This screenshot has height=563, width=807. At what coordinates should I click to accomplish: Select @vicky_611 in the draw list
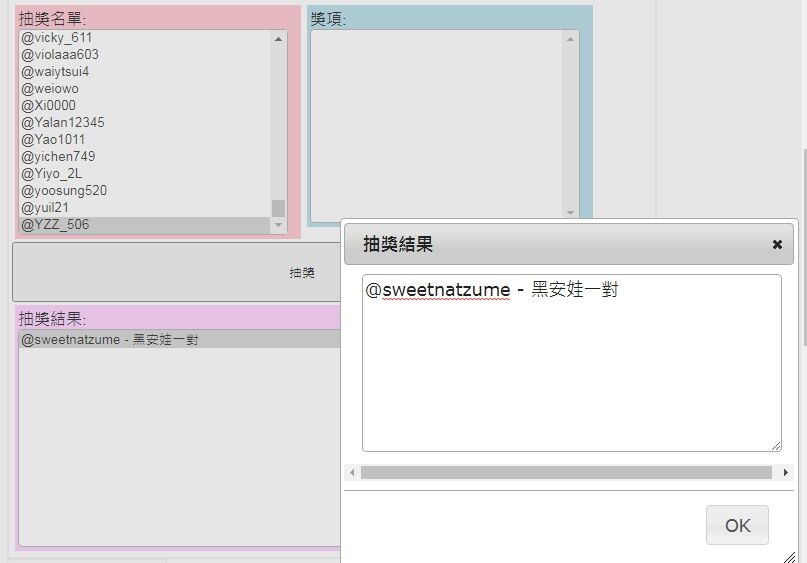[145, 38]
